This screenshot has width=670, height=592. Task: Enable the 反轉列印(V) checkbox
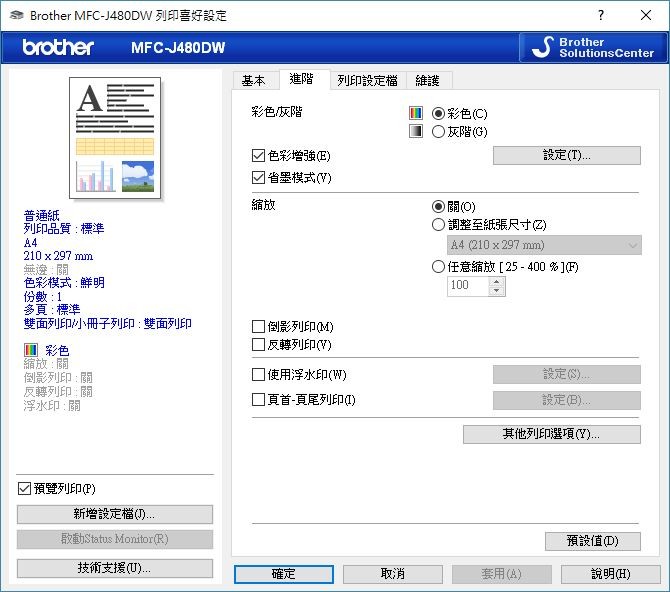pyautogui.click(x=258, y=345)
